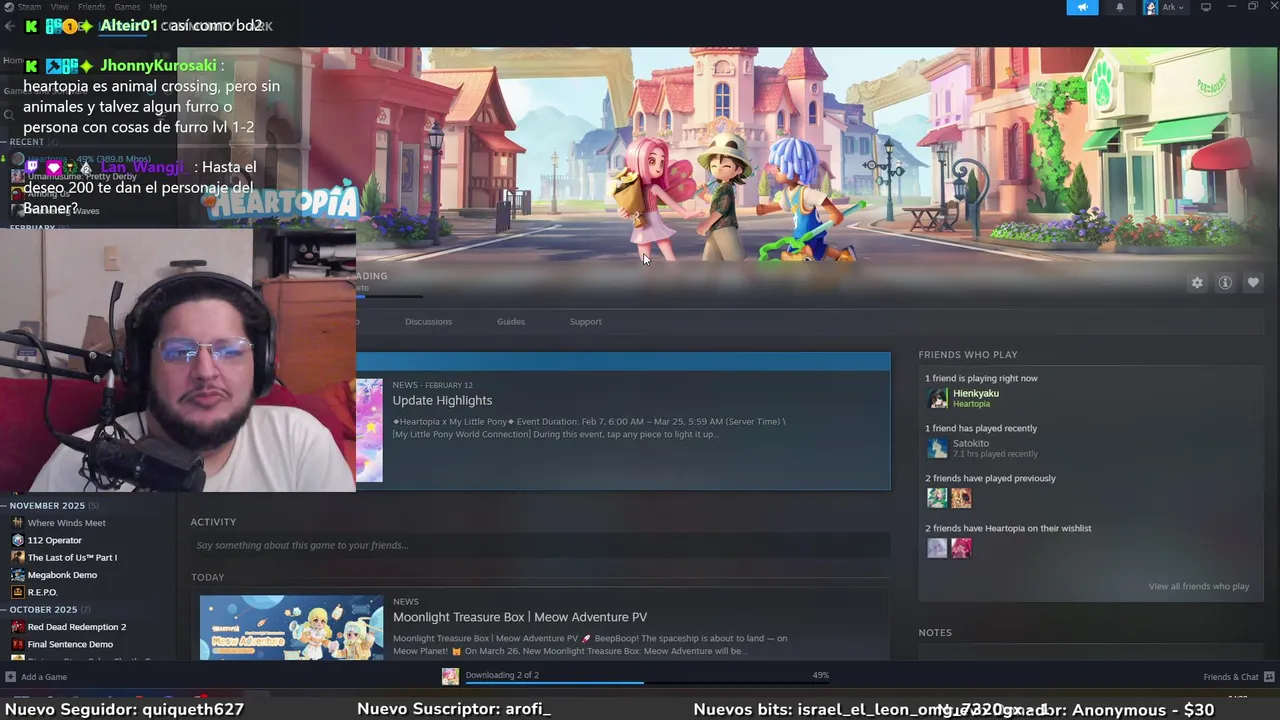
Task: Click the Meow Adventure news thumbnail
Action: [291, 627]
